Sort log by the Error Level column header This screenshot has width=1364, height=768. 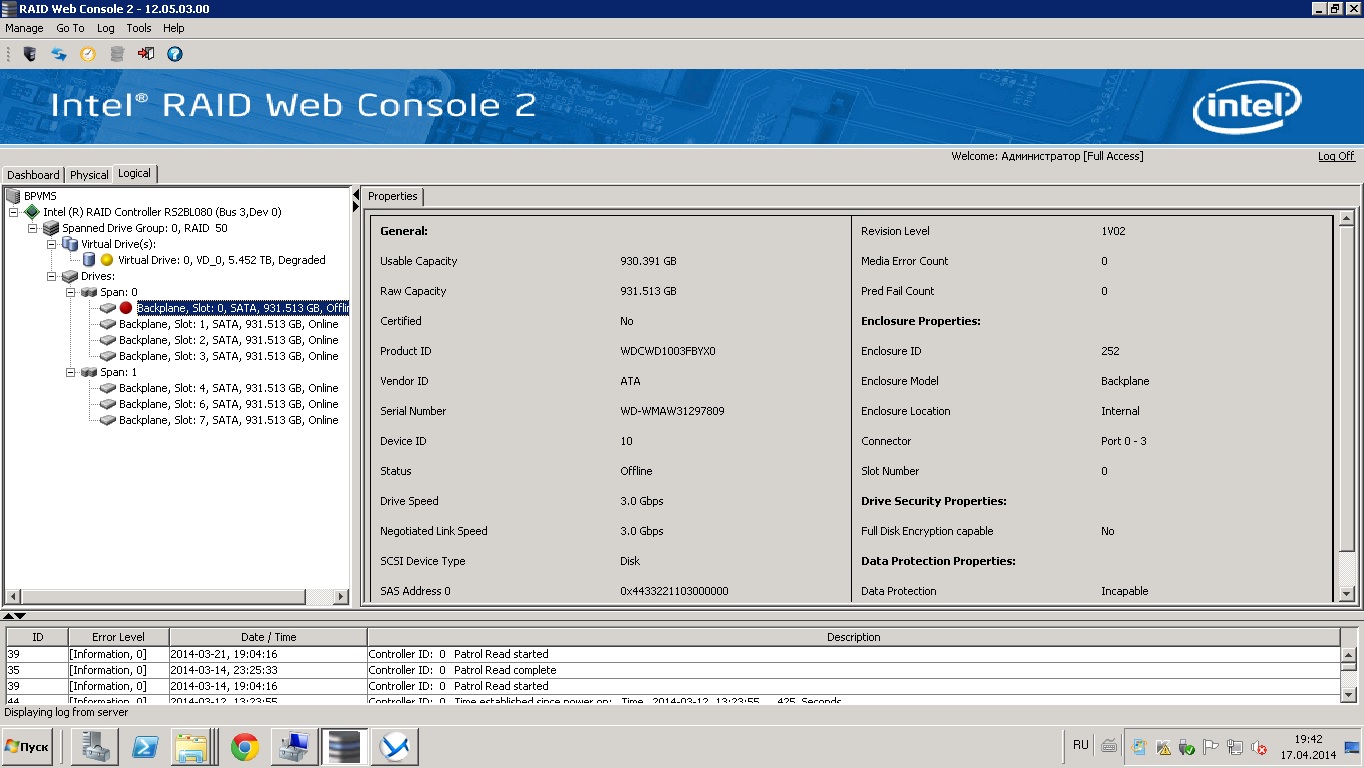point(118,637)
